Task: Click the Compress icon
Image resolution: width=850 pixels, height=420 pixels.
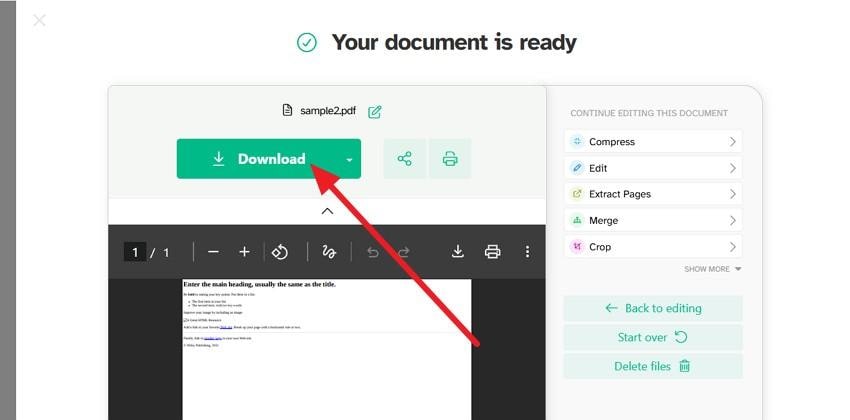Action: [577, 141]
